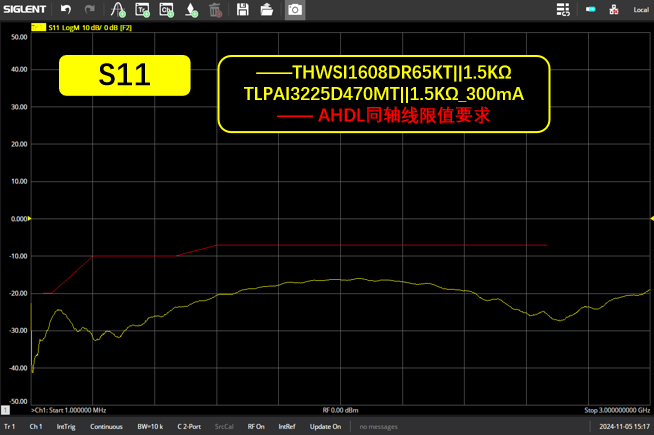This screenshot has width=654, height=435.
Task: Open the IntTrig trigger source selector
Action: [66, 427]
